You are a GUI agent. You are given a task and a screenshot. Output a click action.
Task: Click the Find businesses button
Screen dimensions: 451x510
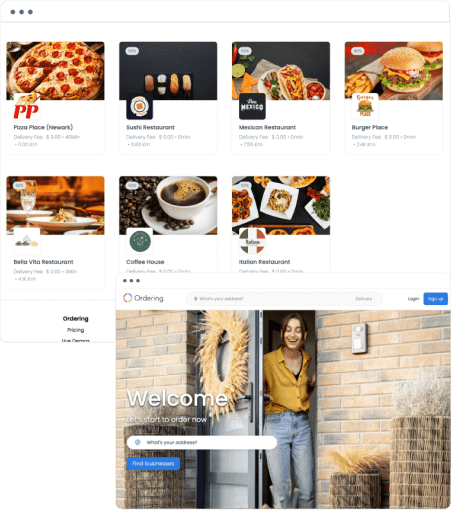(153, 464)
